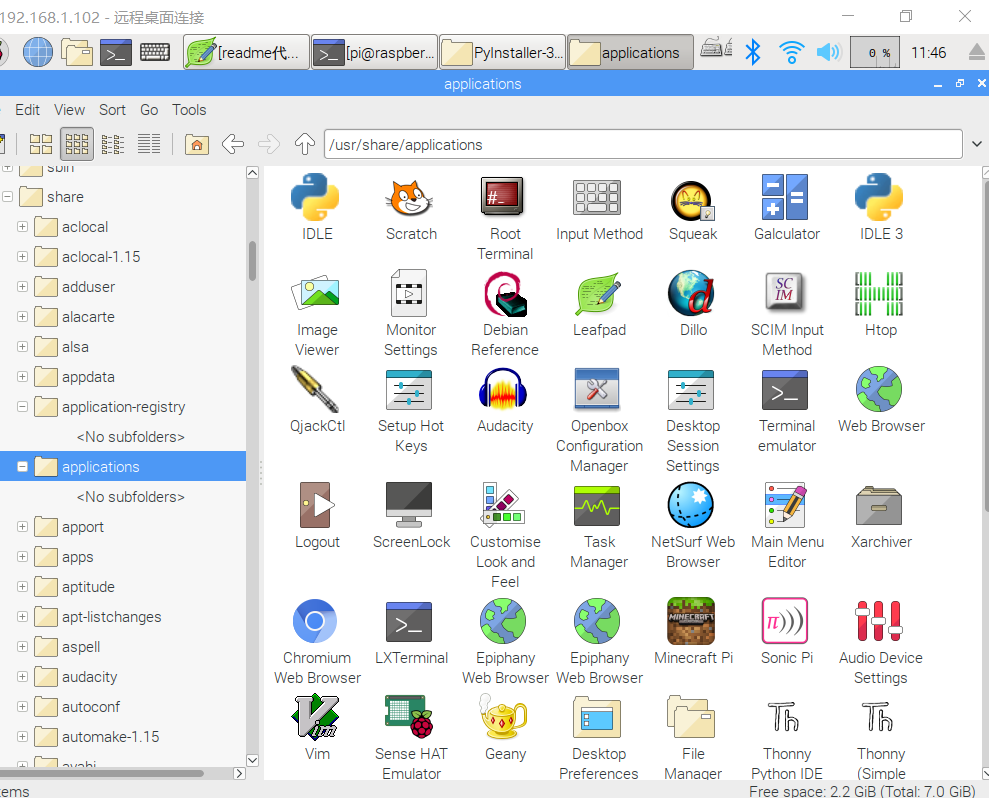The image size is (989, 798).
Task: Navigate back to previous folder
Action: 233,144
